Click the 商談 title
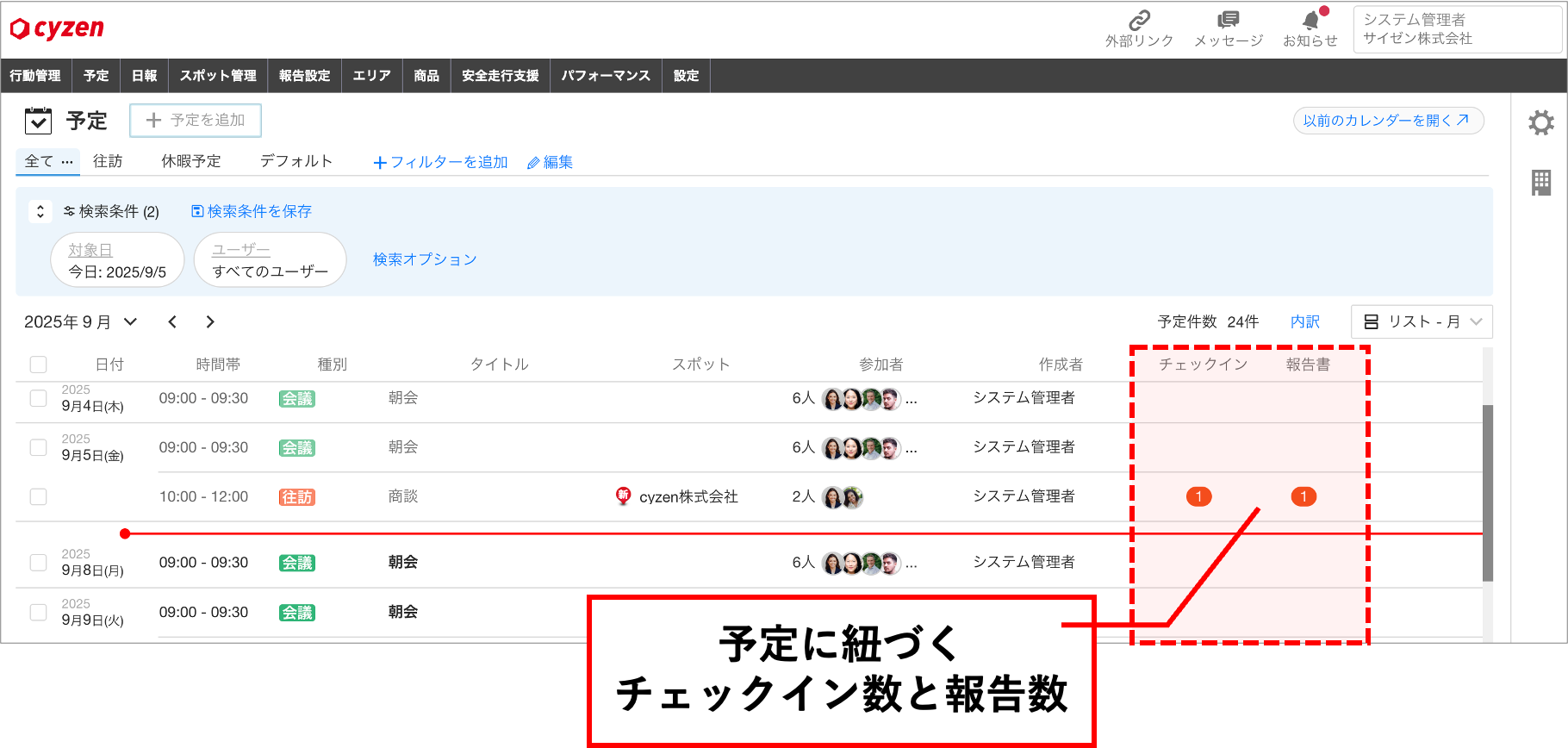 pos(403,496)
